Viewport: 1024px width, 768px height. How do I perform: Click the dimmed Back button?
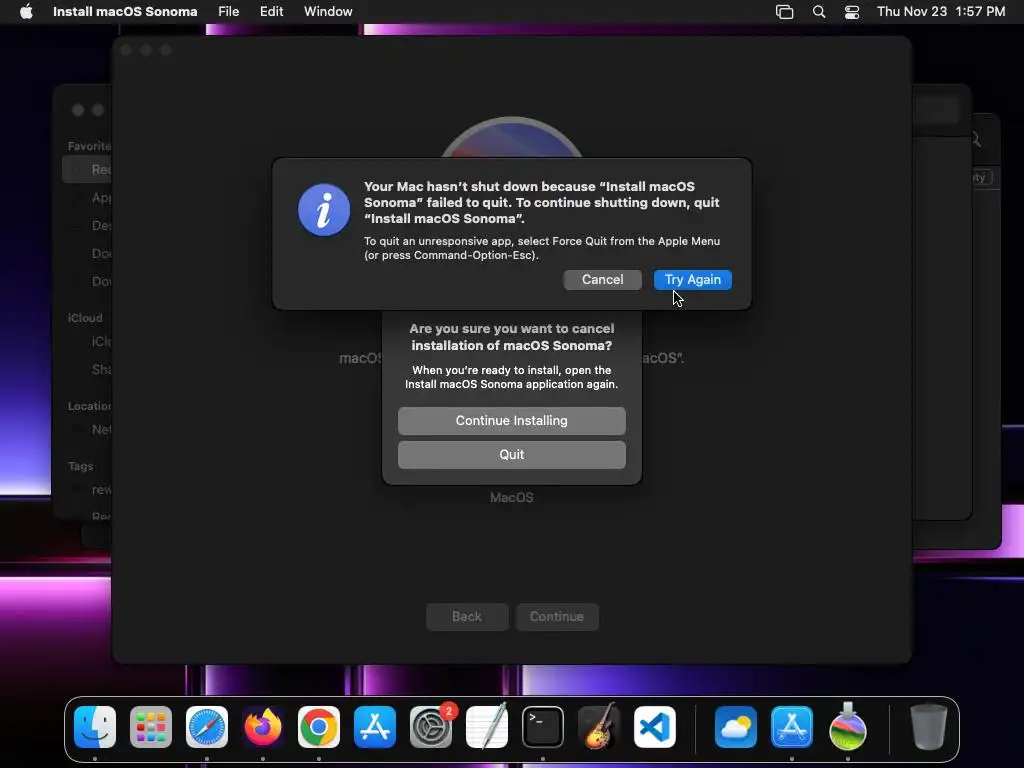click(467, 616)
